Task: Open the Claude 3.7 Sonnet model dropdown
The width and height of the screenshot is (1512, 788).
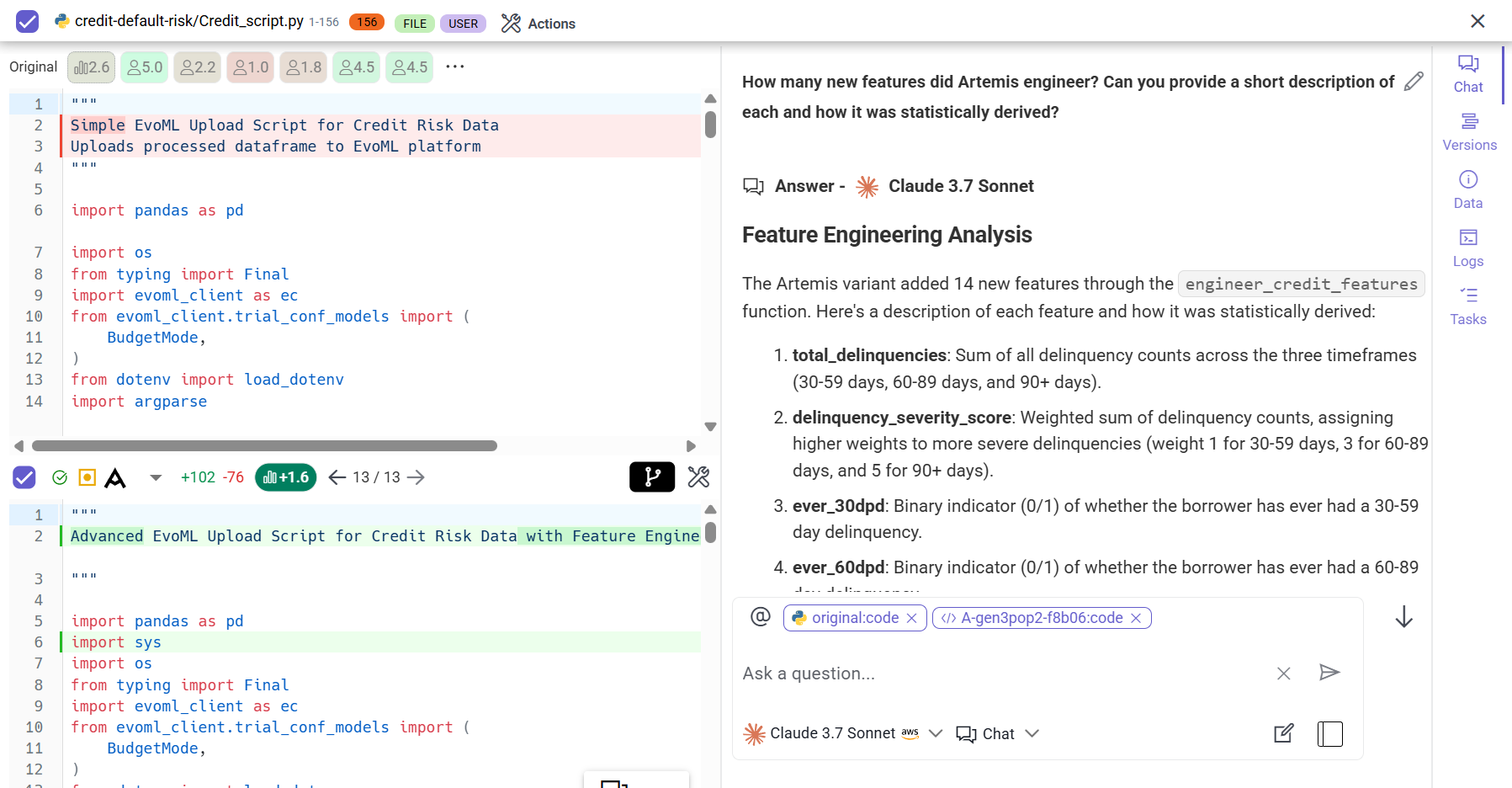Action: click(x=843, y=733)
